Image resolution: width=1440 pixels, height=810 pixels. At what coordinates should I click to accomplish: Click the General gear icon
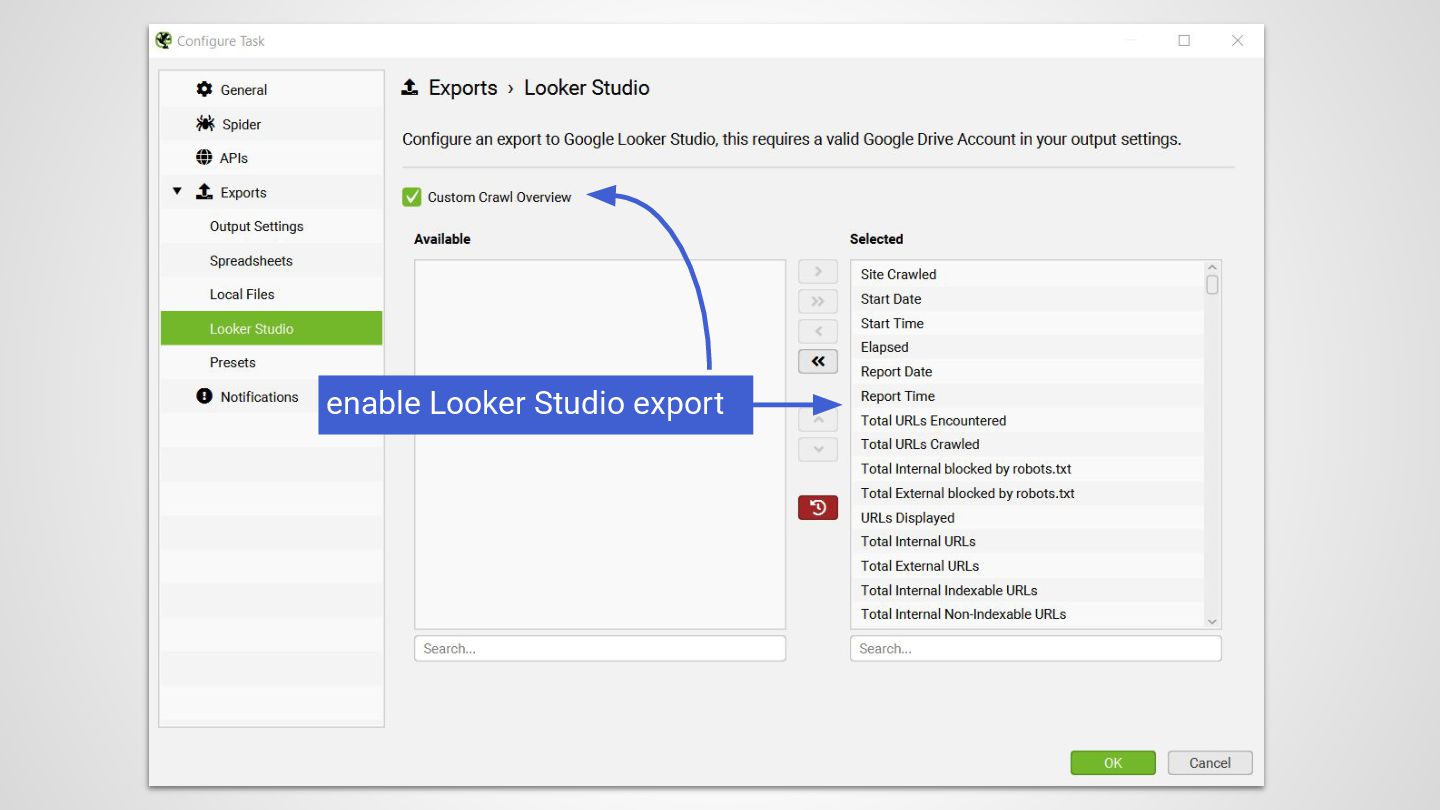pyautogui.click(x=204, y=89)
